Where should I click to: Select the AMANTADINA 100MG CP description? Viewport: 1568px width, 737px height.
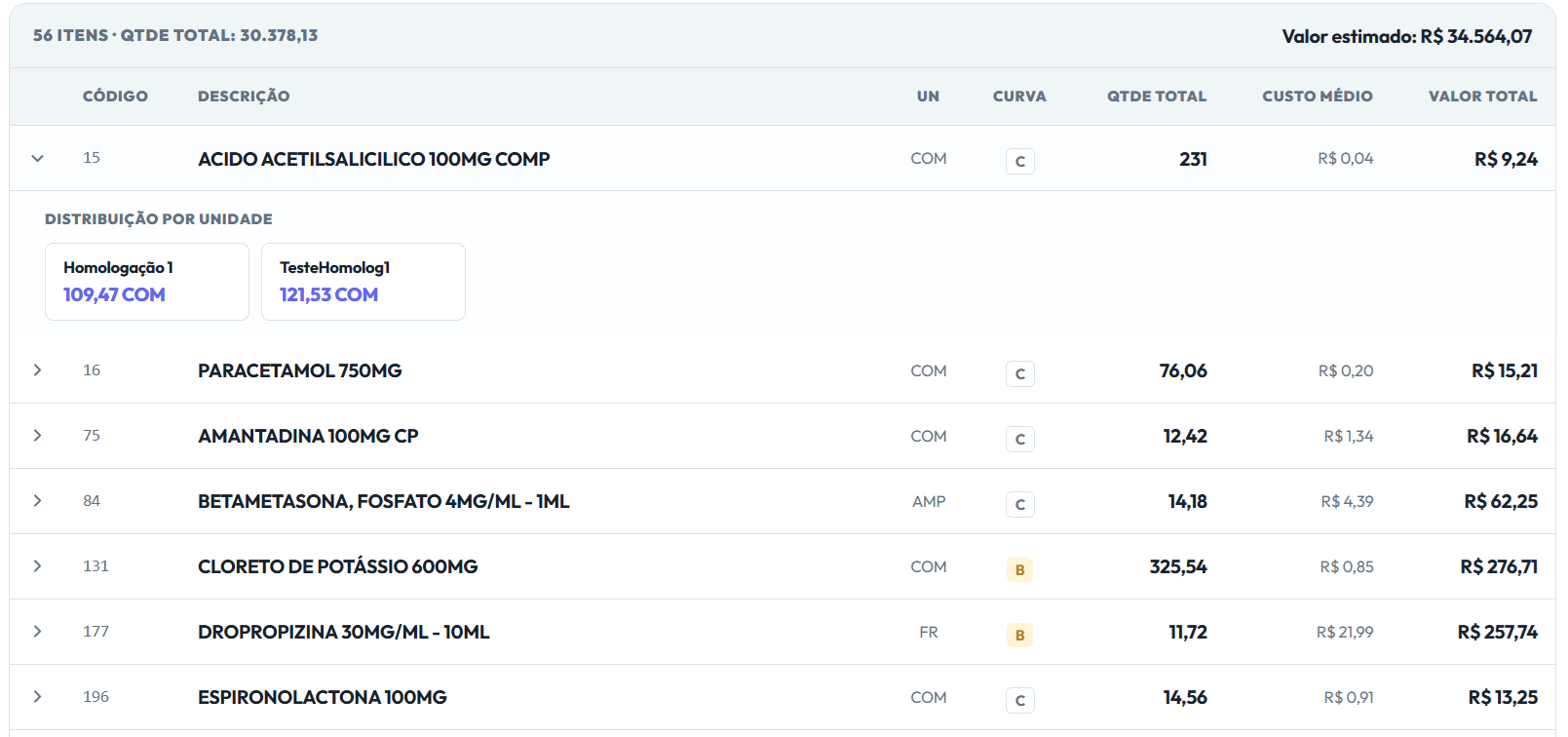click(x=308, y=436)
